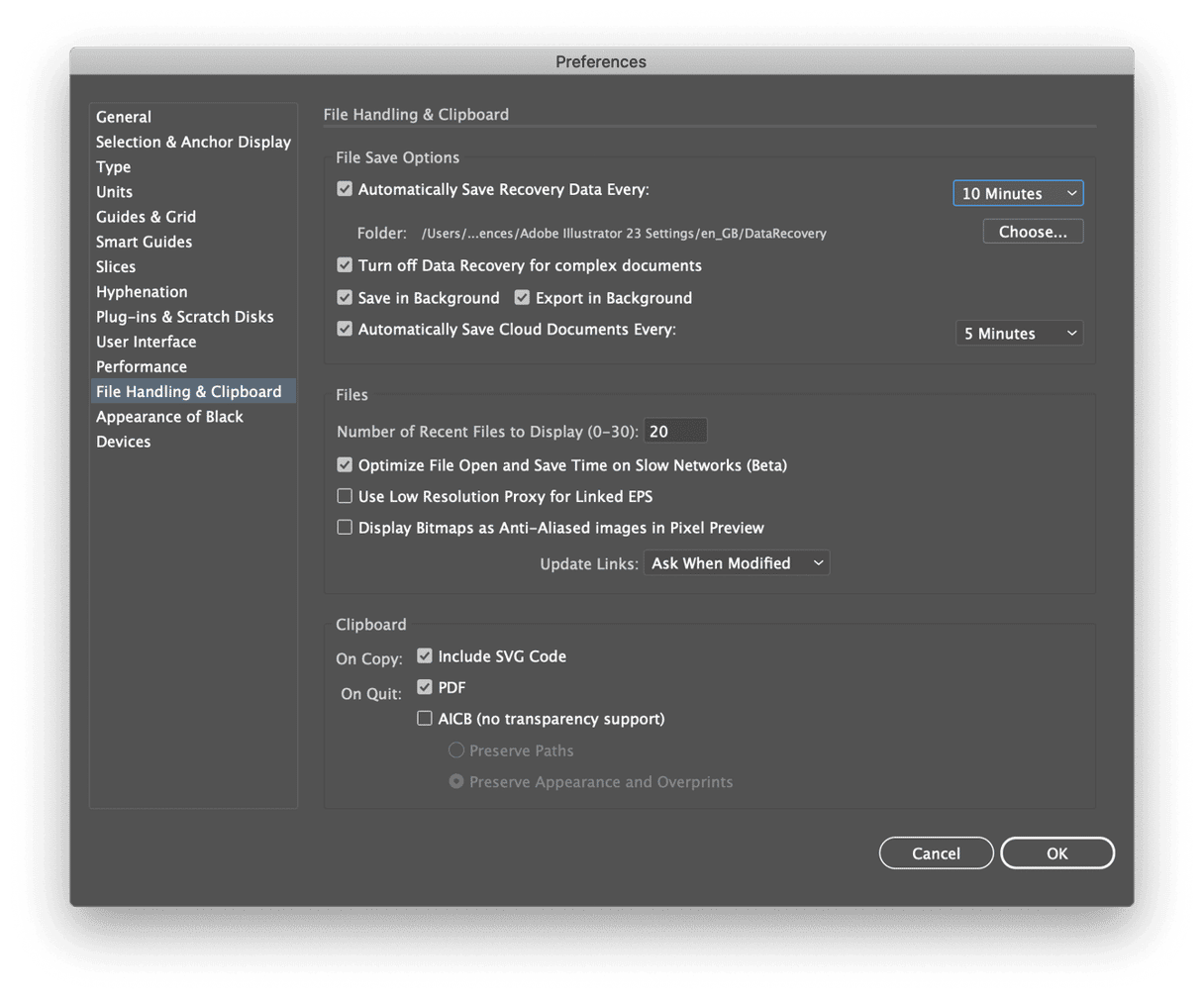The width and height of the screenshot is (1204, 999).
Task: Open the Appearance of Black settings
Action: click(169, 416)
